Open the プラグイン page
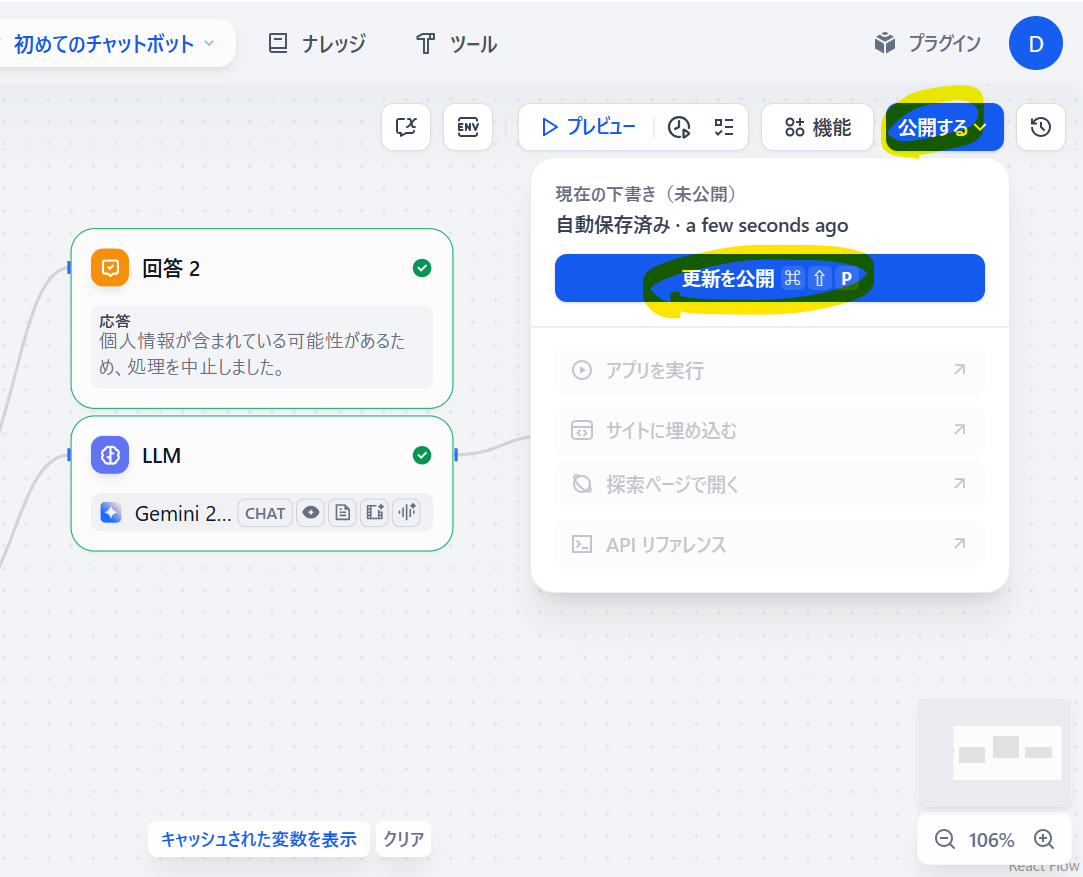This screenshot has height=877, width=1083. (x=928, y=44)
